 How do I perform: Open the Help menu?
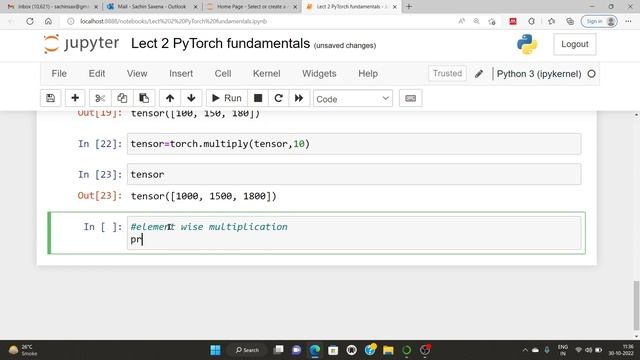tap(368, 74)
